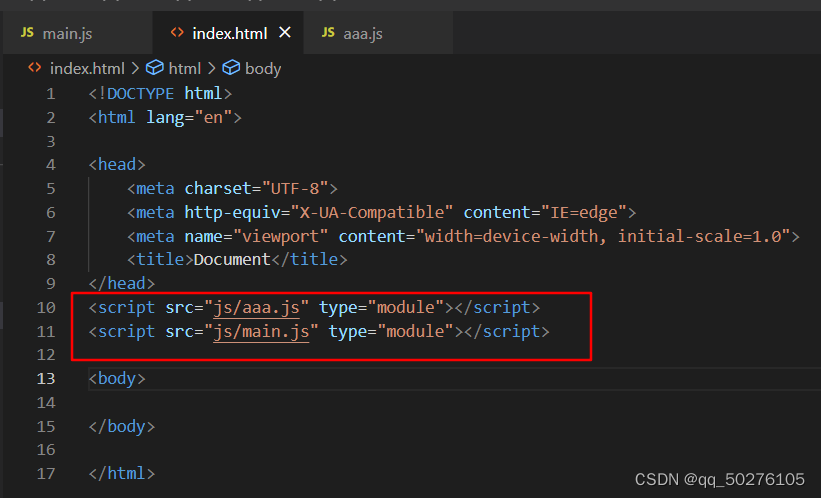
Task: Click line number 17 in gutter
Action: [46, 474]
